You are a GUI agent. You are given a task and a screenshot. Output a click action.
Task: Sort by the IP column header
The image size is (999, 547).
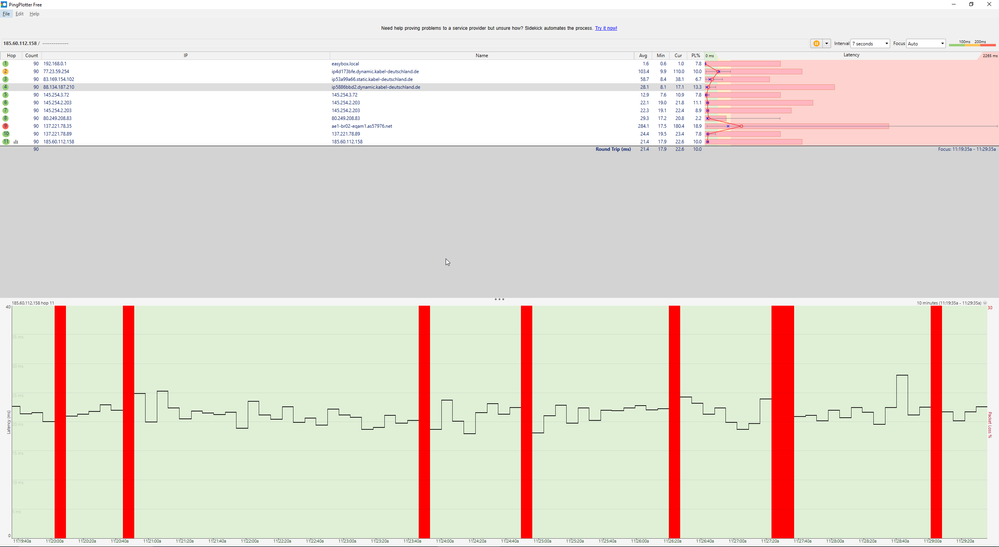pos(185,55)
